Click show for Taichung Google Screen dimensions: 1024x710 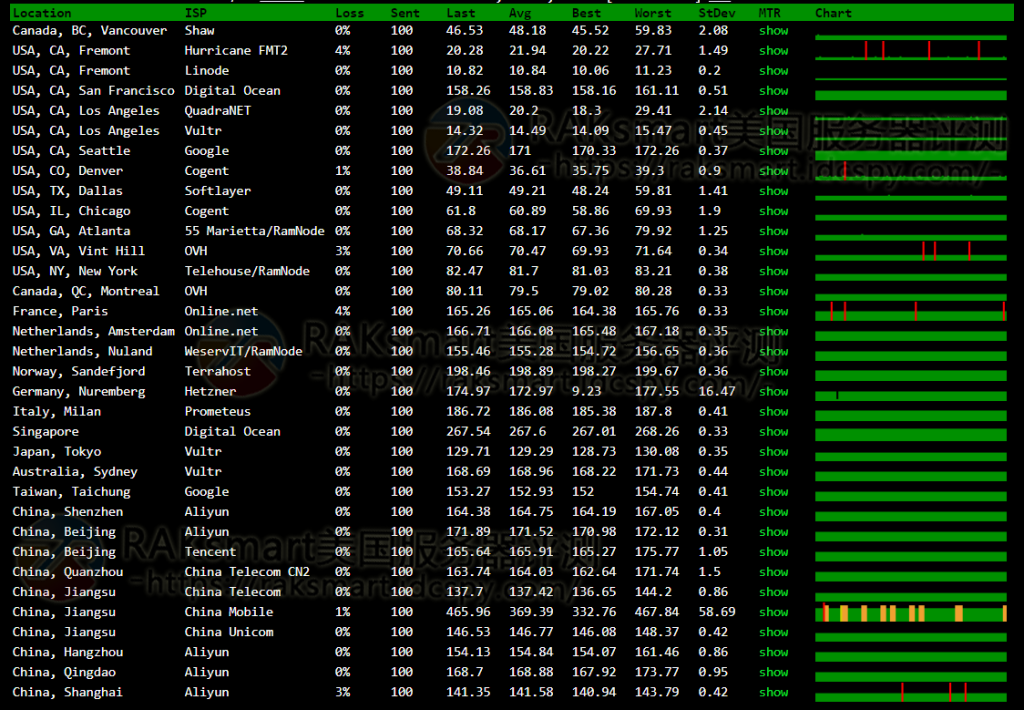[x=773, y=491]
